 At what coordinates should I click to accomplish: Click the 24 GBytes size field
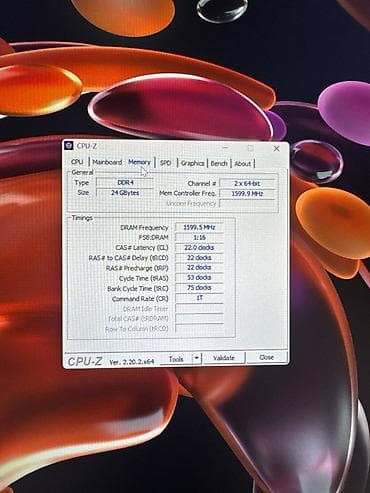[125, 193]
